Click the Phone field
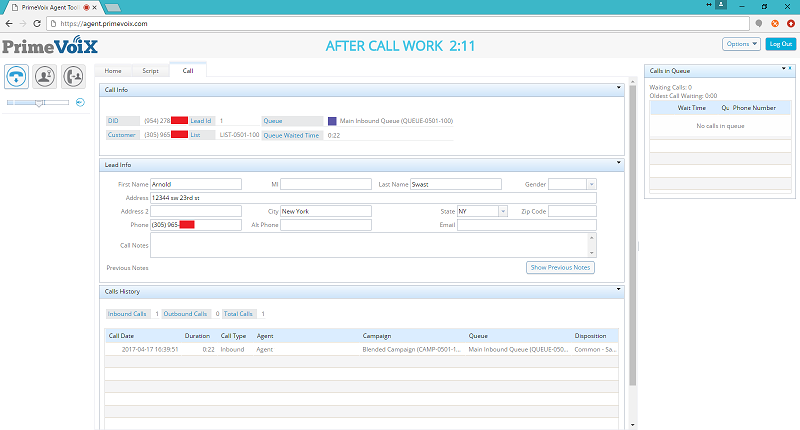Image resolution: width=800 pixels, height=430 pixels. [x=196, y=225]
